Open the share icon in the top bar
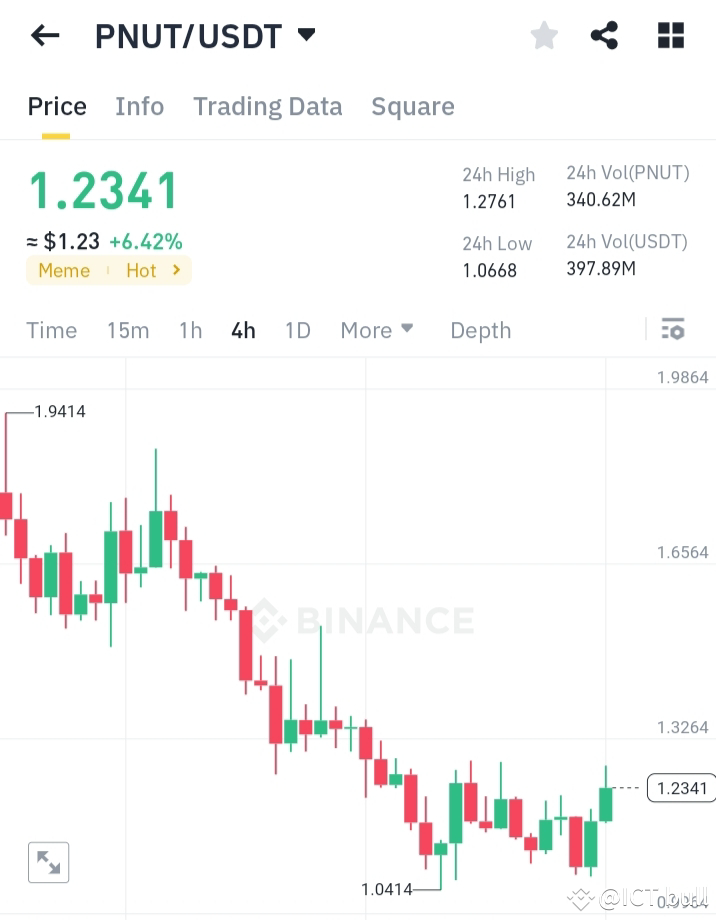 click(604, 35)
